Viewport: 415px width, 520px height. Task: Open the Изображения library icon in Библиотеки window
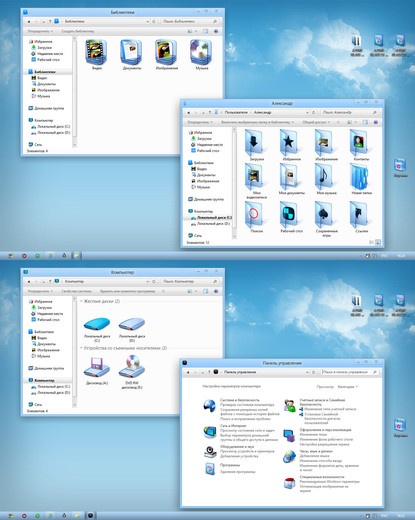point(166,52)
